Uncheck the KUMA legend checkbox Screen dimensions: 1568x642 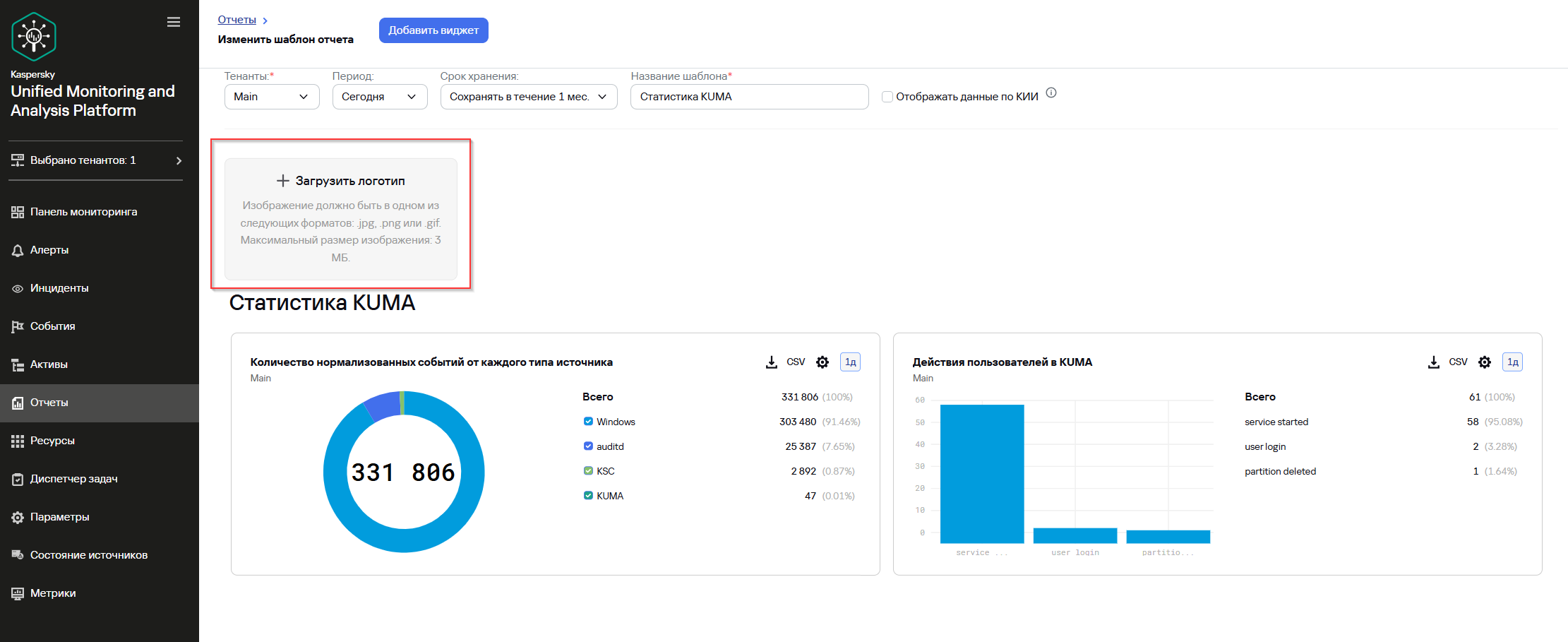[x=588, y=496]
